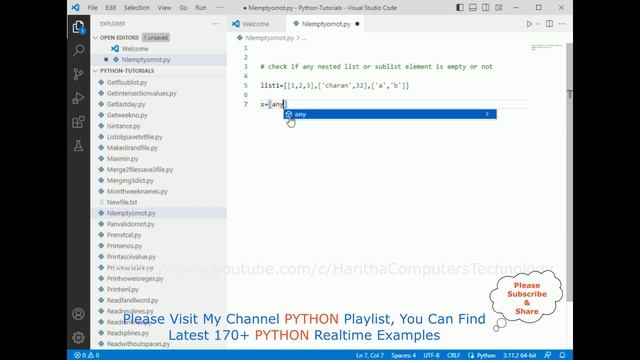Open Customize Layout icon
Screen dimensions: 640x360
click(x=499, y=8)
